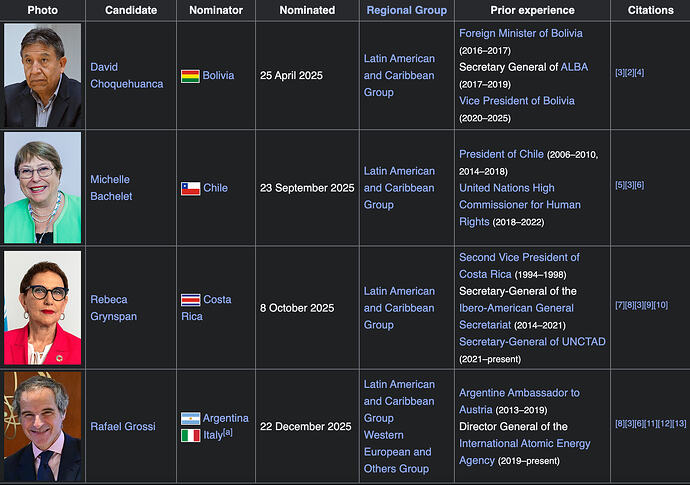690x485 pixels.
Task: Open the Rafael Grossi article link
Action: click(x=123, y=427)
